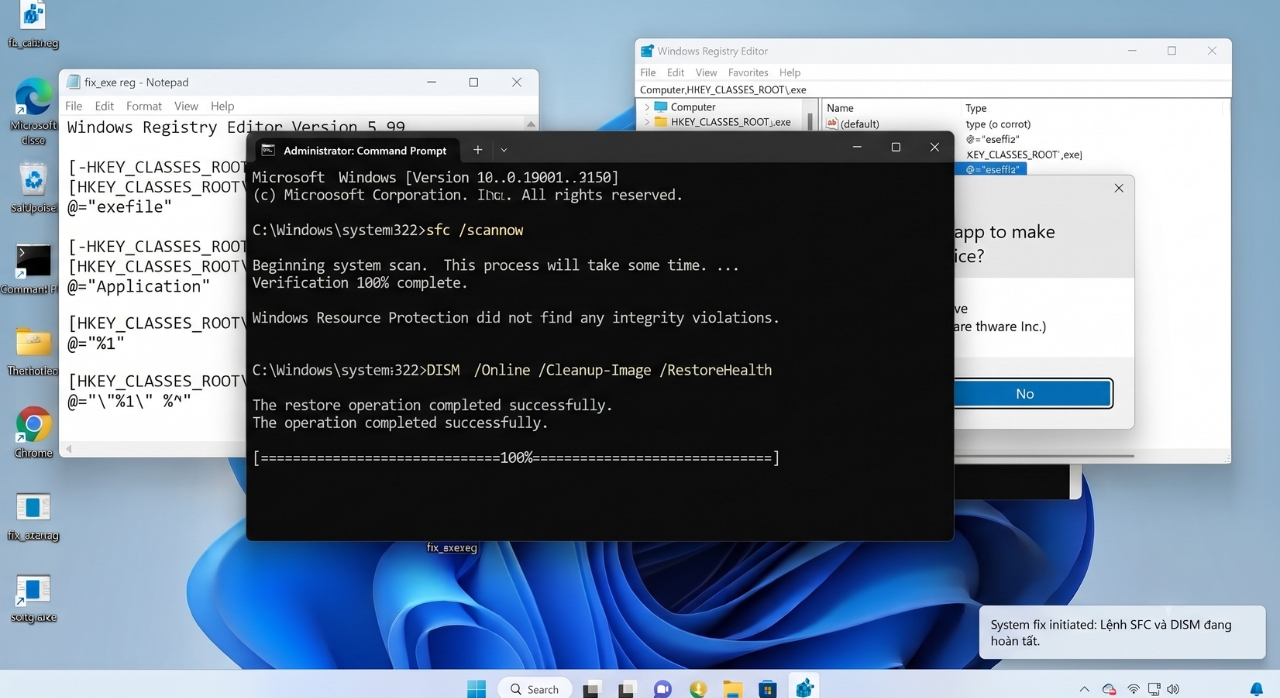Click the Notepad vertical scrollbar up arrow
This screenshot has width=1280, height=698.
[532, 124]
